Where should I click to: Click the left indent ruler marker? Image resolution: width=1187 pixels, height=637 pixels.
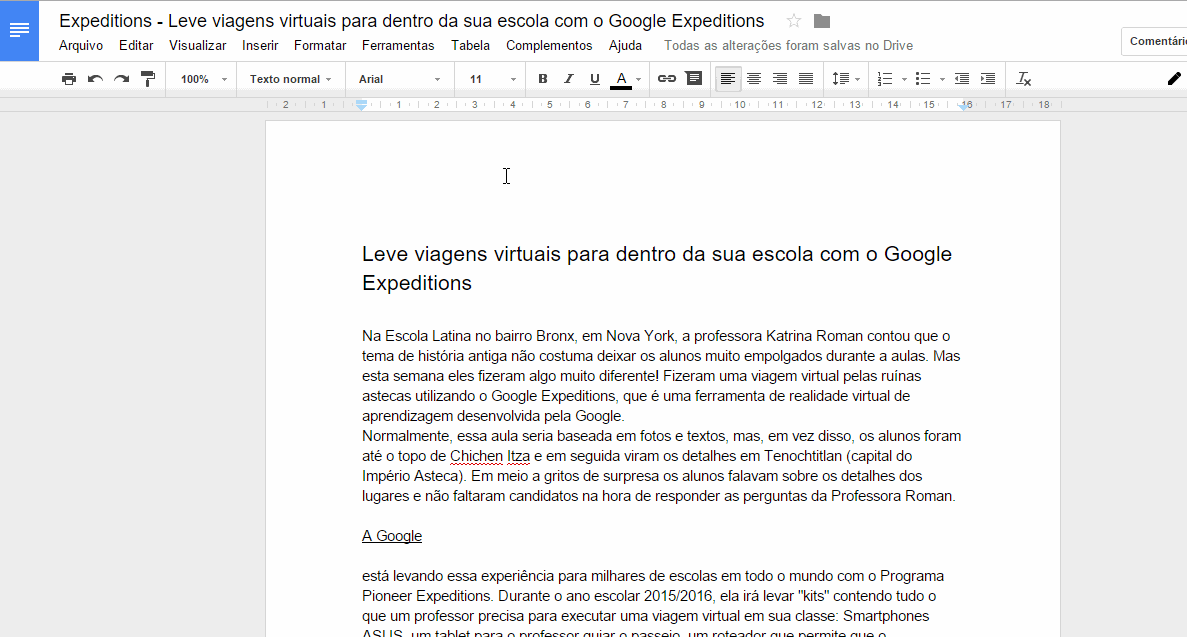click(362, 105)
